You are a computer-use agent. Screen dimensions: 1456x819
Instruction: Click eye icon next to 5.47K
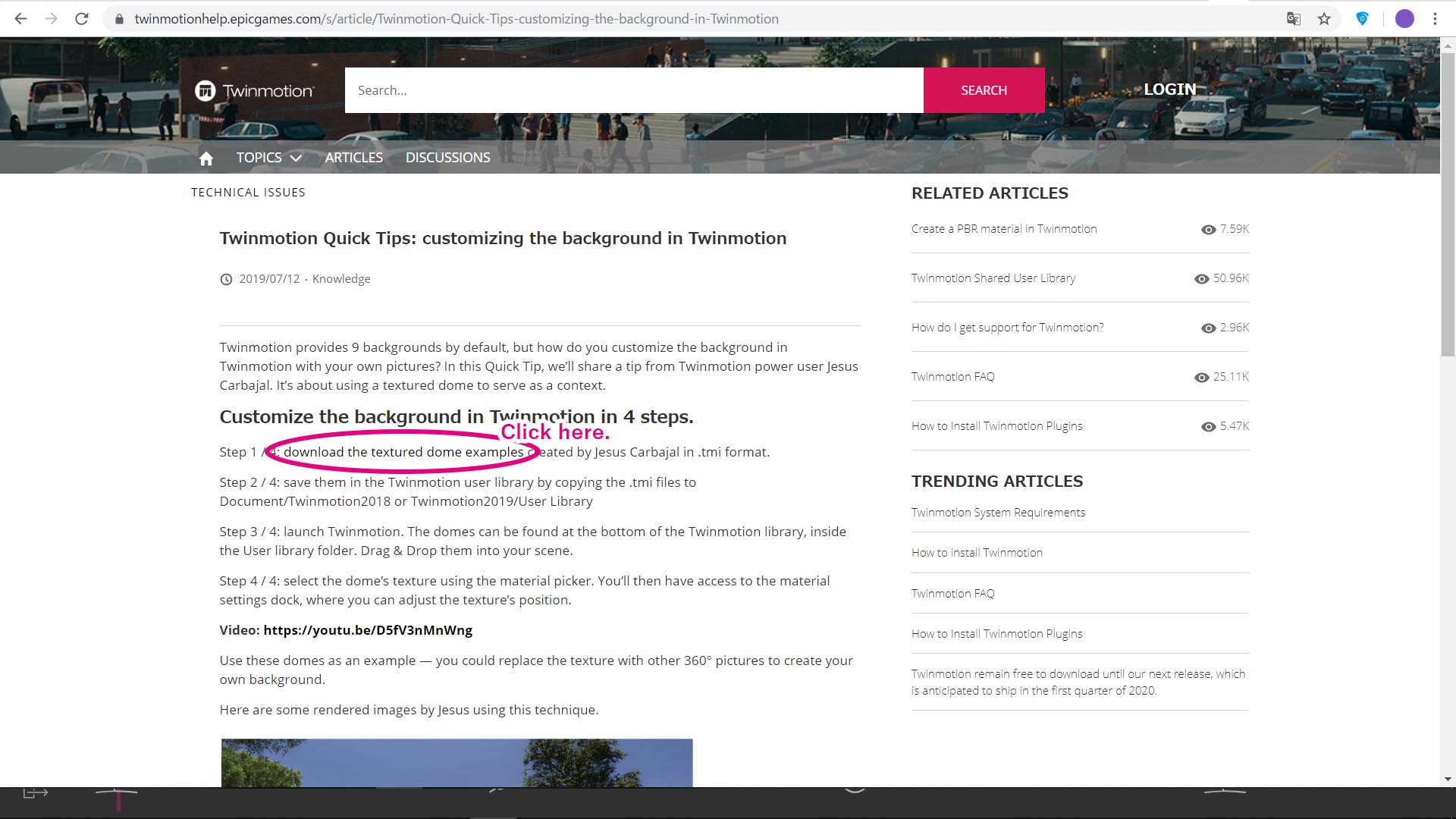pyautogui.click(x=1208, y=427)
